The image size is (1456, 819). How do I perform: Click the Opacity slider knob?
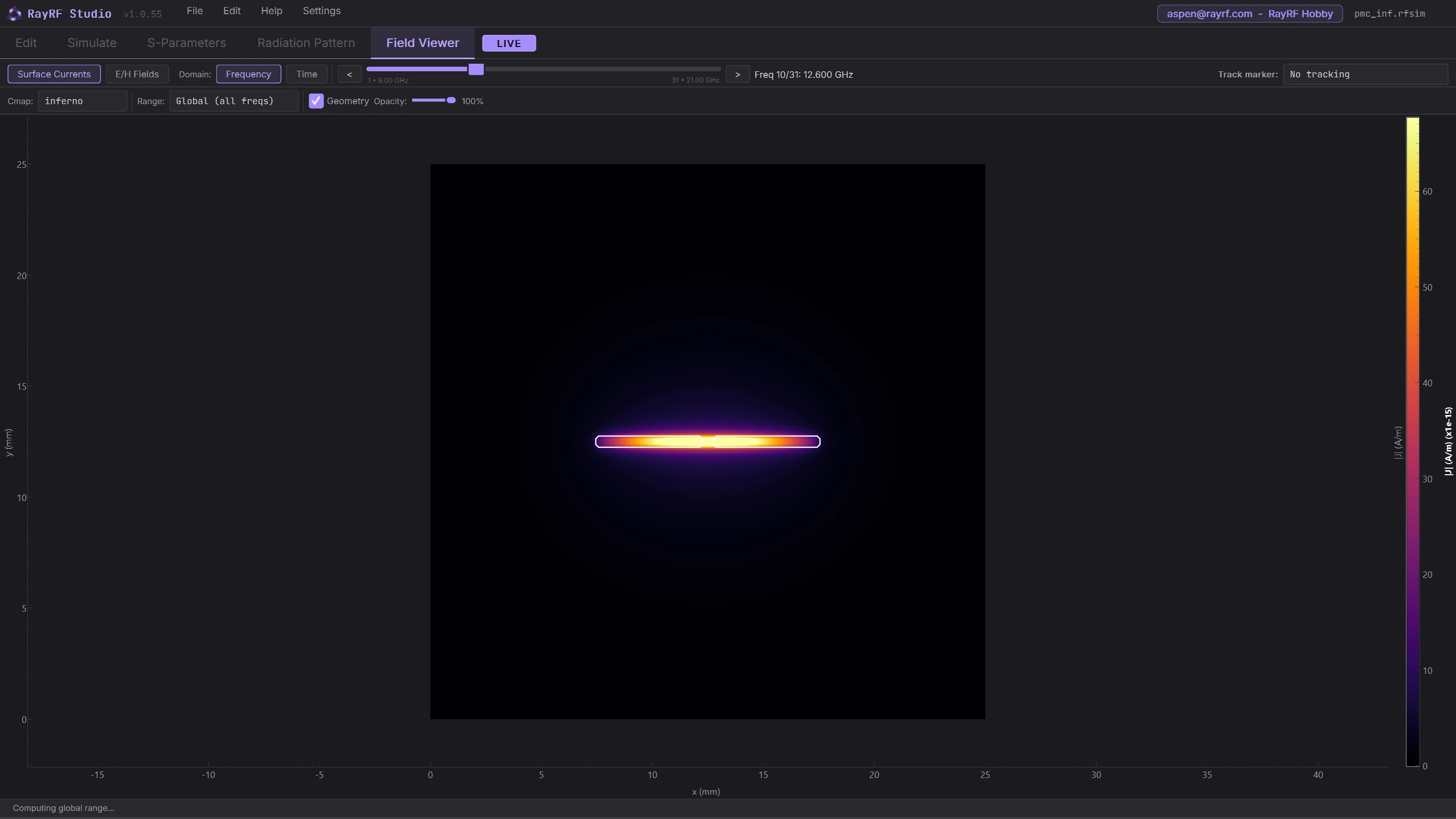pyautogui.click(x=451, y=100)
